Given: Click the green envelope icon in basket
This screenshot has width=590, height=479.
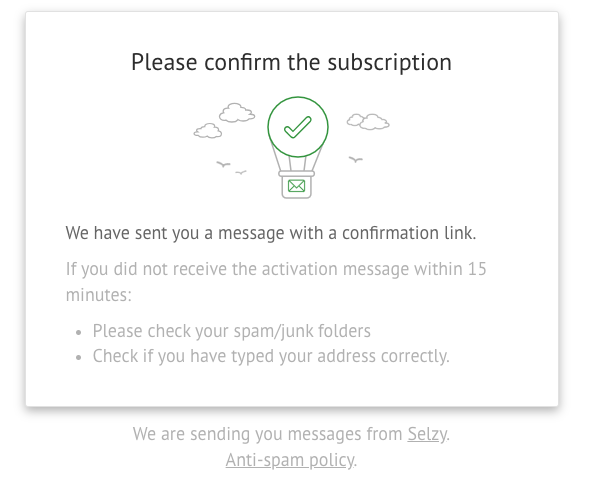Looking at the screenshot, I should [x=296, y=186].
